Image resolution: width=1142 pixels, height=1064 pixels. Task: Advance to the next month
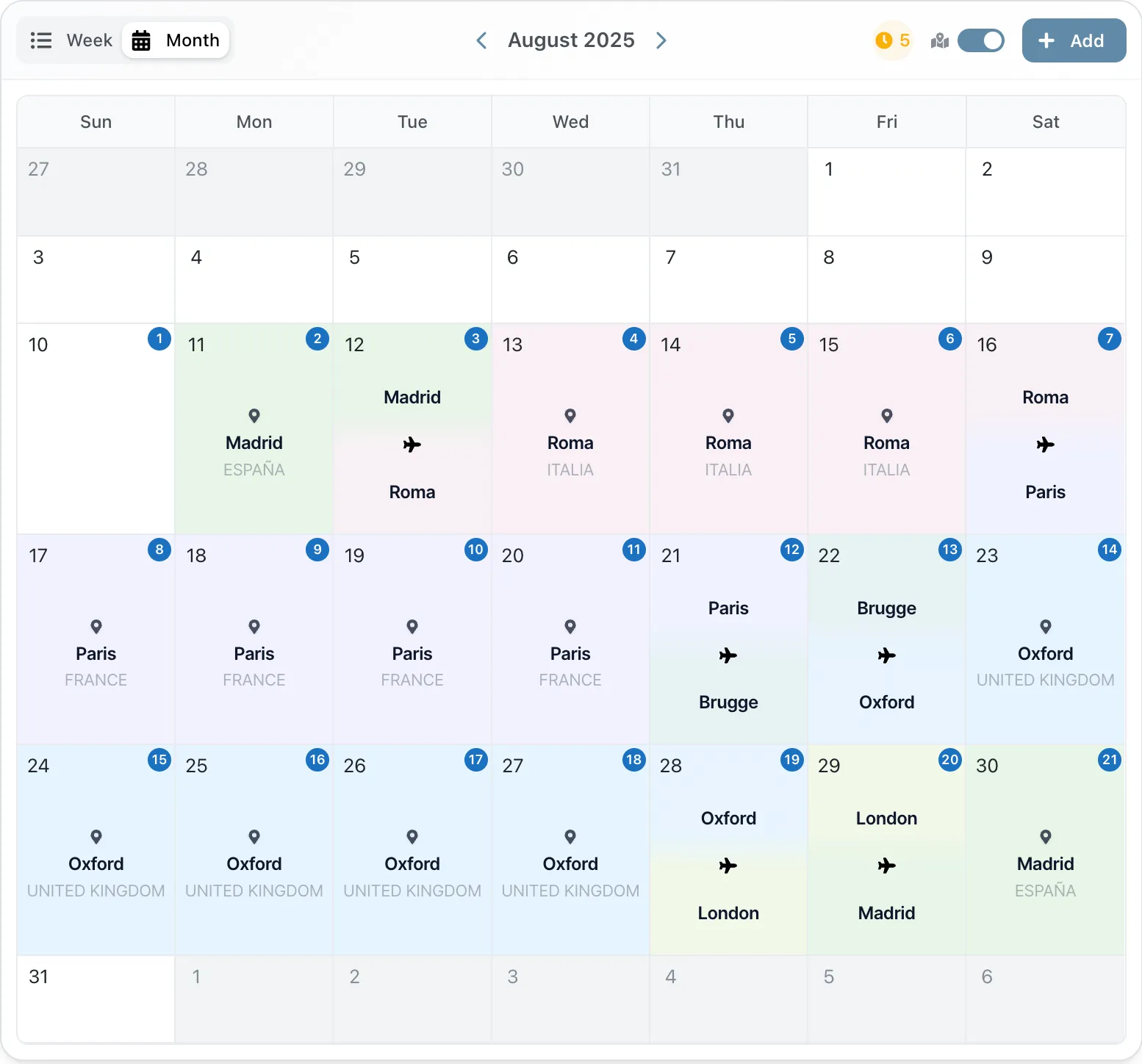click(x=661, y=40)
